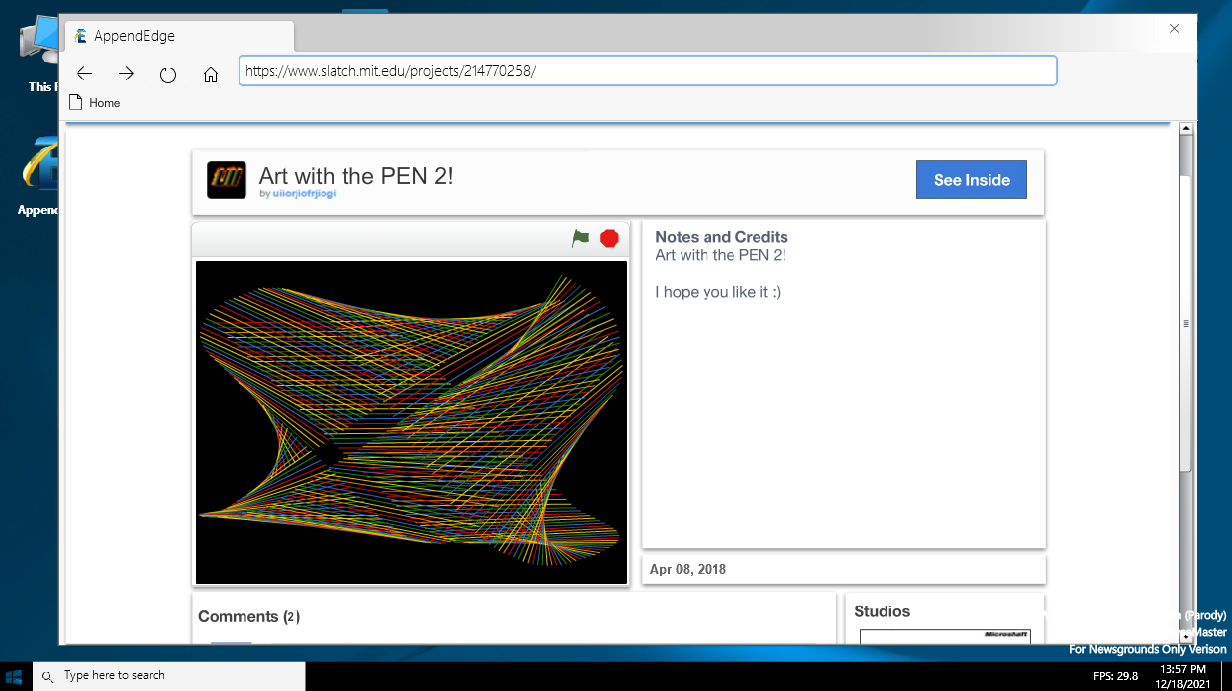The height and width of the screenshot is (691, 1232).
Task: Go forward using the browser forward arrow
Action: 126,73
